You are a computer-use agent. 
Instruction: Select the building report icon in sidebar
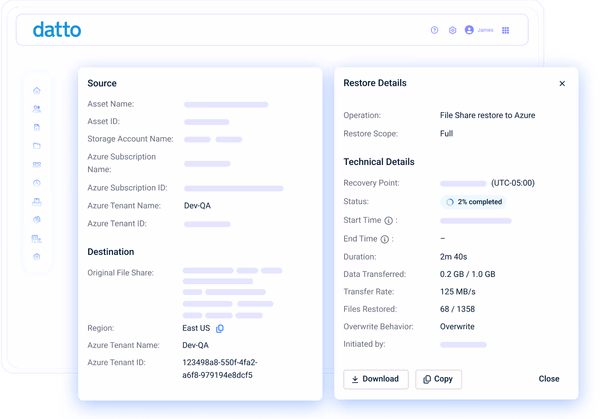tap(36, 239)
